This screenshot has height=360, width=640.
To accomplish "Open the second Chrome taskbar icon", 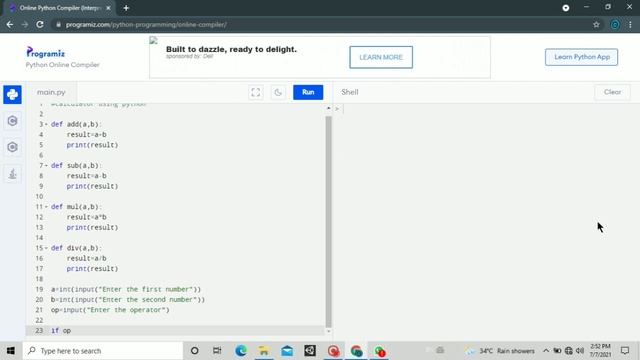I will [380, 351].
